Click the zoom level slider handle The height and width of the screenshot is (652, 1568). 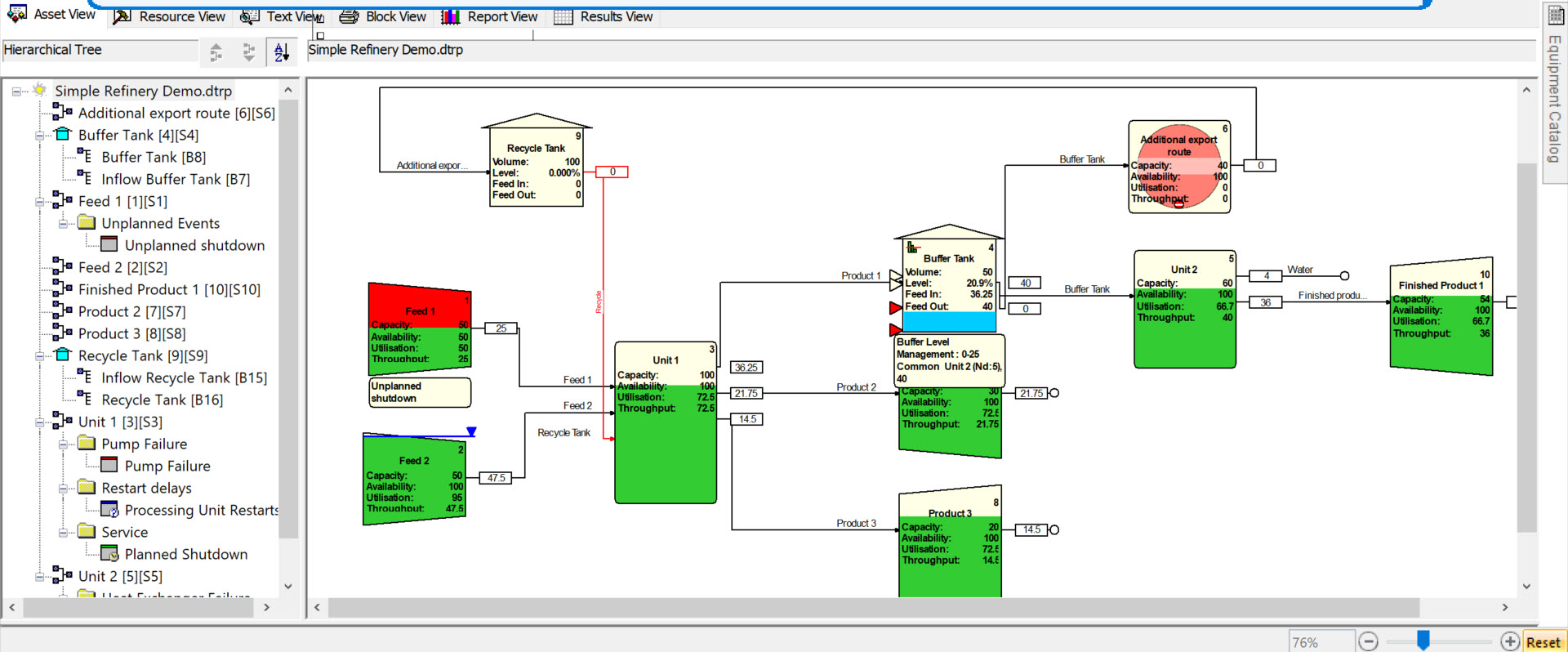pyautogui.click(x=1423, y=641)
